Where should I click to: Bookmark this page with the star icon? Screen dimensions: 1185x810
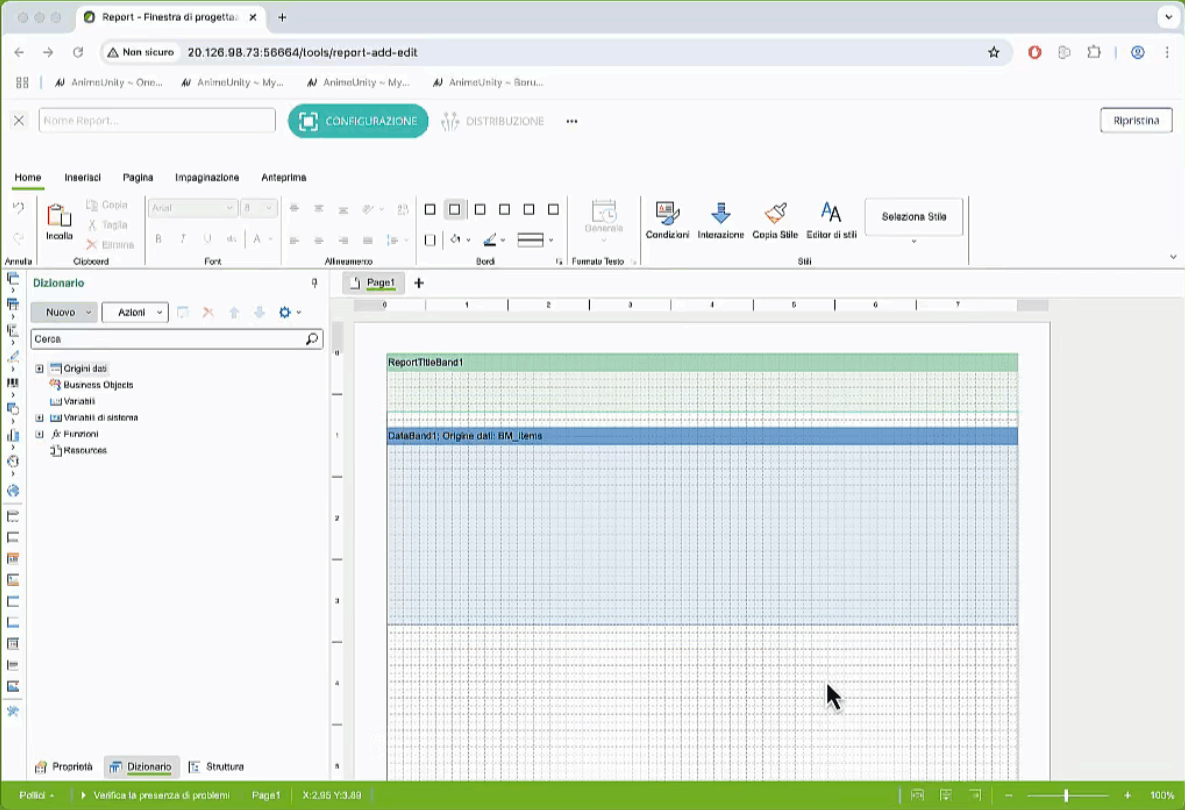pyautogui.click(x=994, y=52)
